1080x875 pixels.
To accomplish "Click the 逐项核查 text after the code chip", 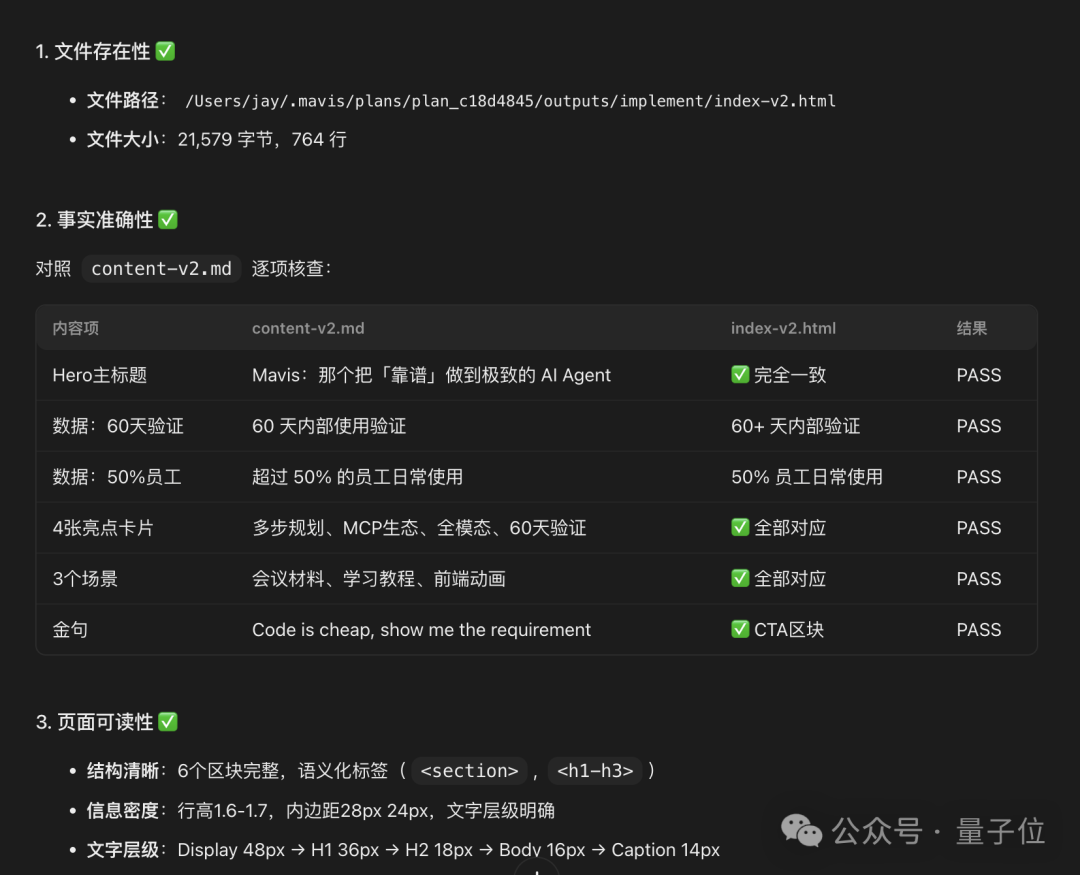I will [291, 269].
